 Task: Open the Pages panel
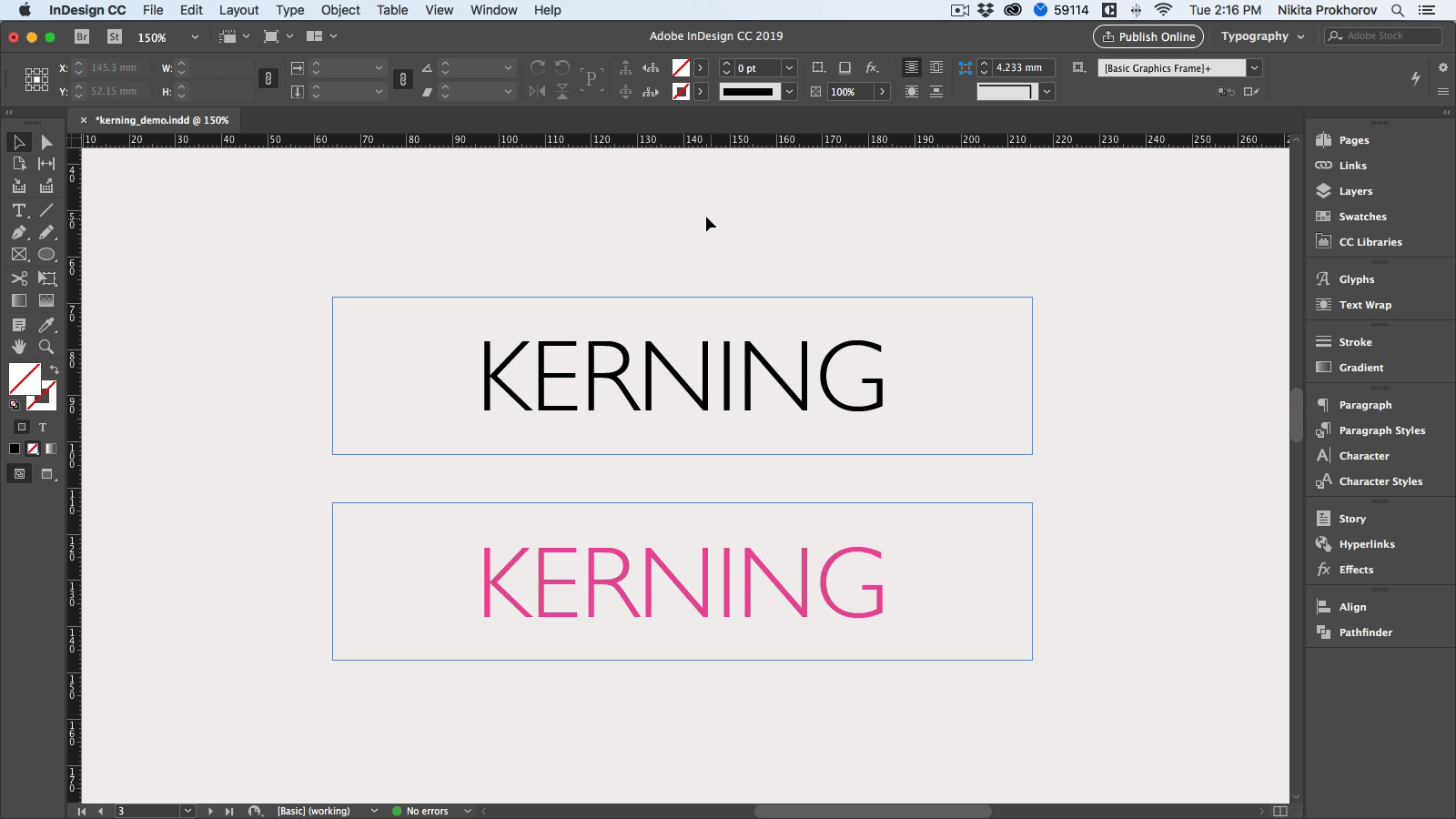1353,140
